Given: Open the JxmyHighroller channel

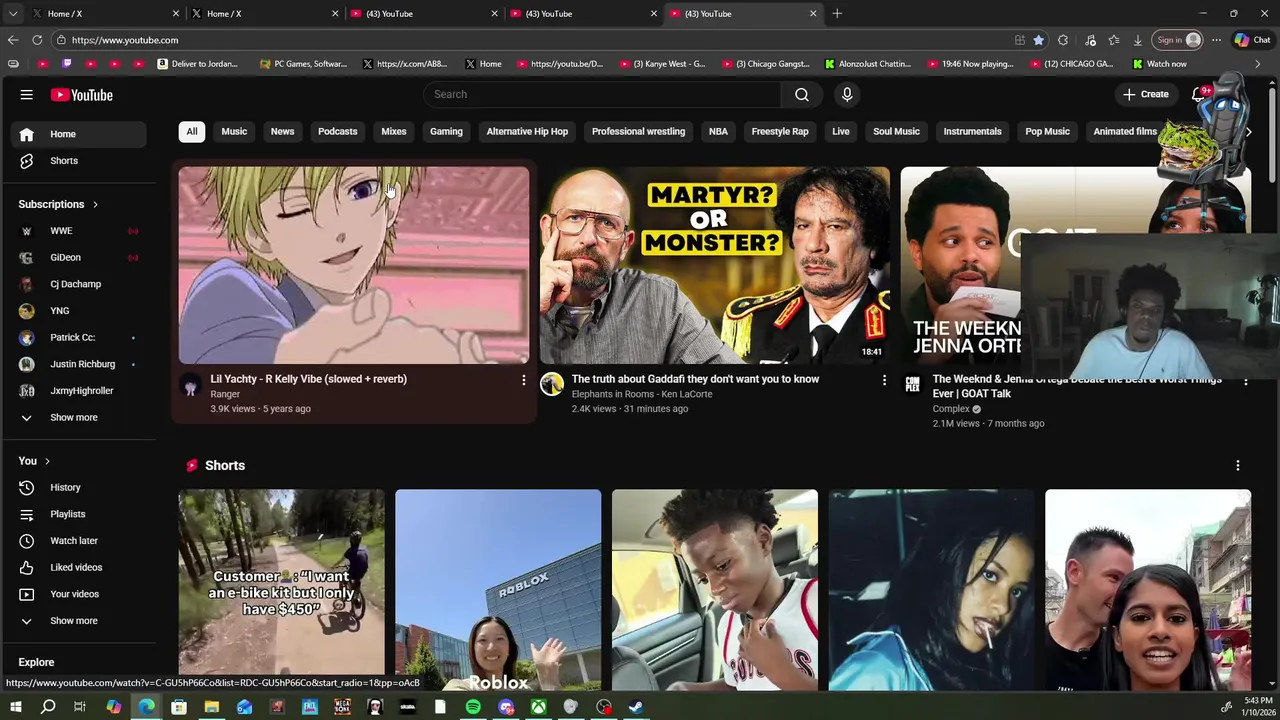Looking at the screenshot, I should (76, 390).
